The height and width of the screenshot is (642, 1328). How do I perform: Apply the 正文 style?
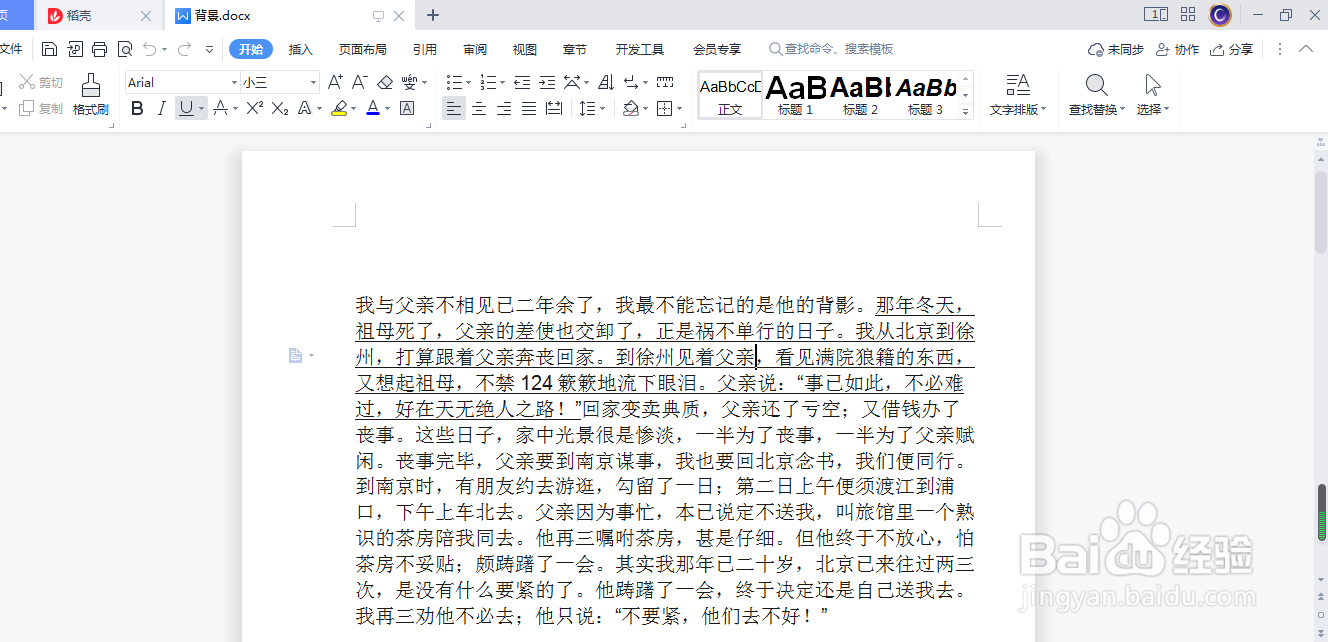click(x=730, y=95)
